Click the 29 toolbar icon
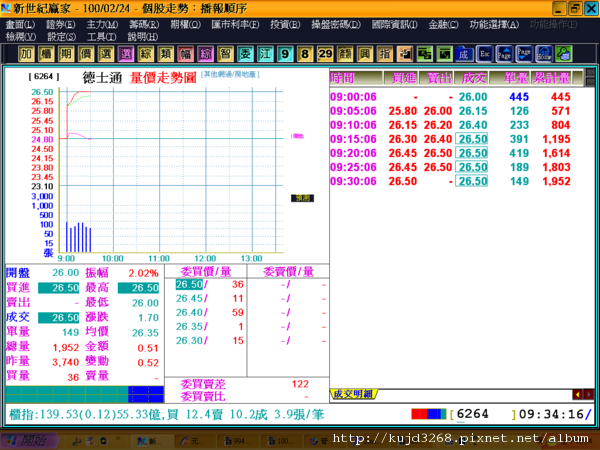 pyautogui.click(x=325, y=54)
